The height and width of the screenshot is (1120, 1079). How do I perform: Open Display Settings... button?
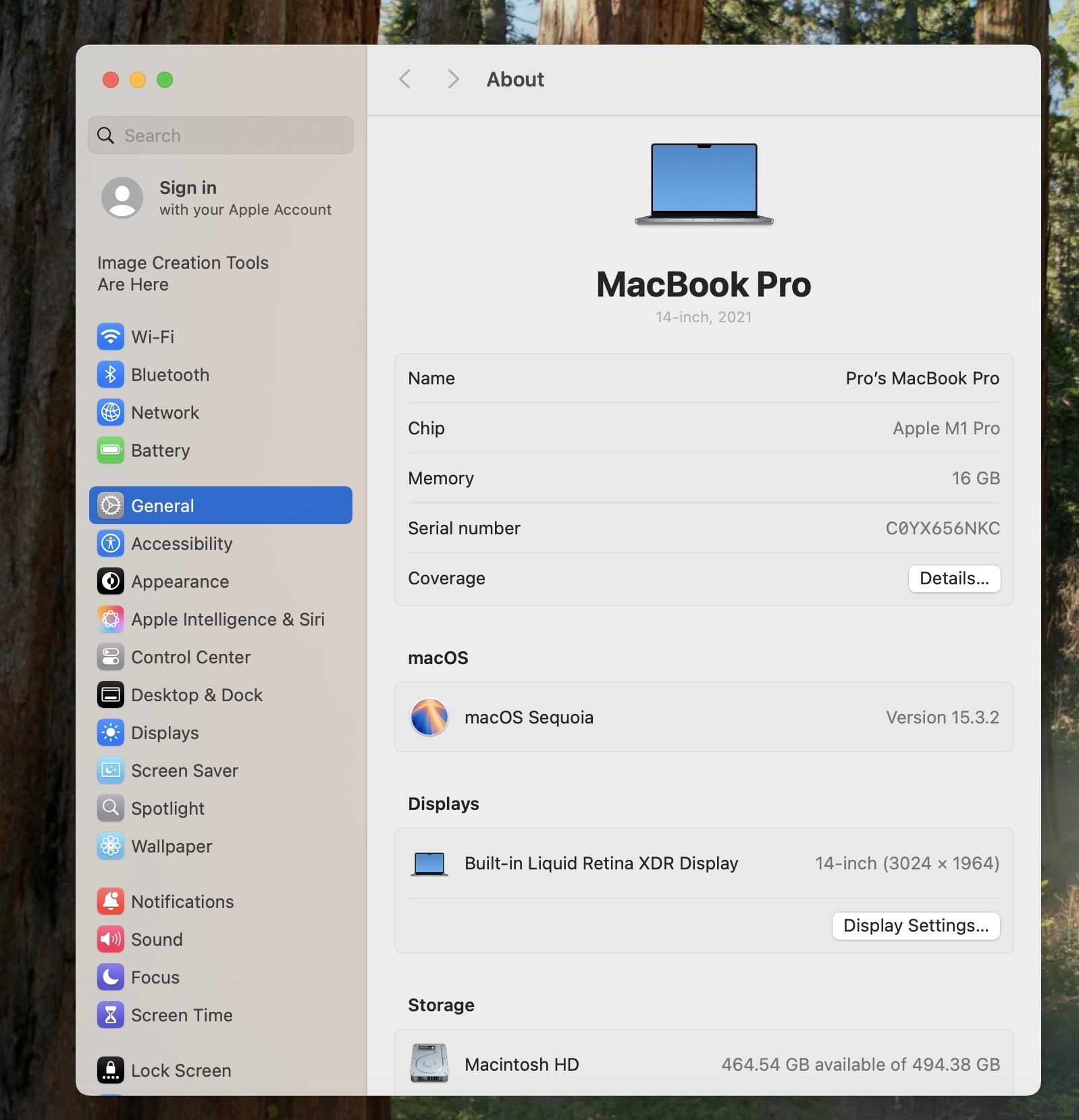tap(916, 925)
